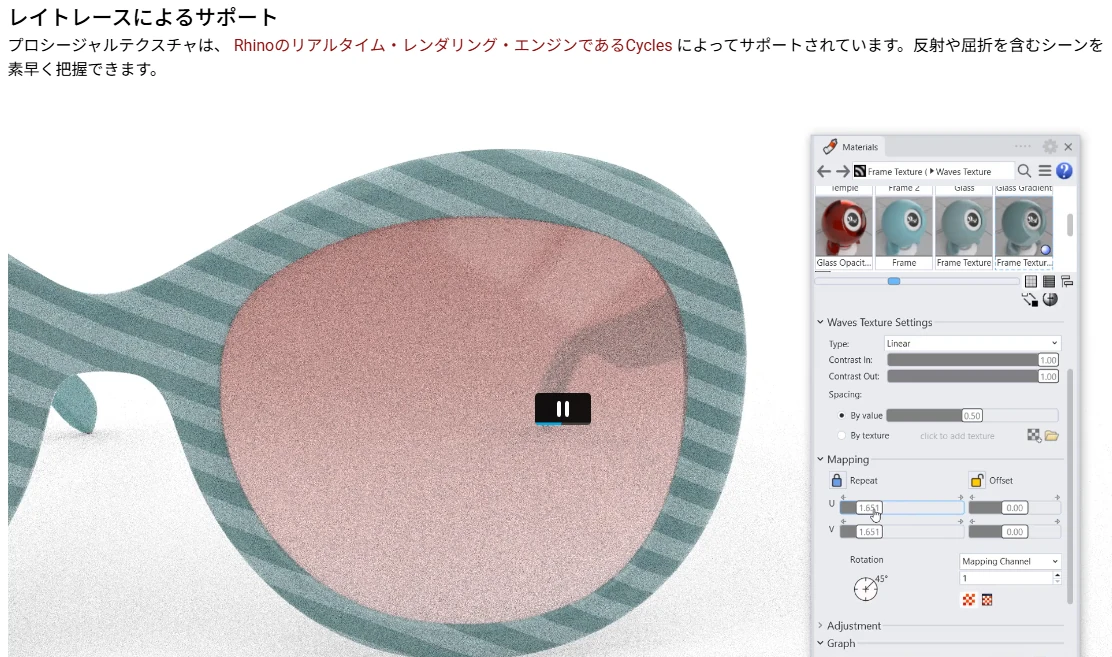Click the Materials tab paint tube icon
Screen dimensions: 1112x657
click(829, 147)
